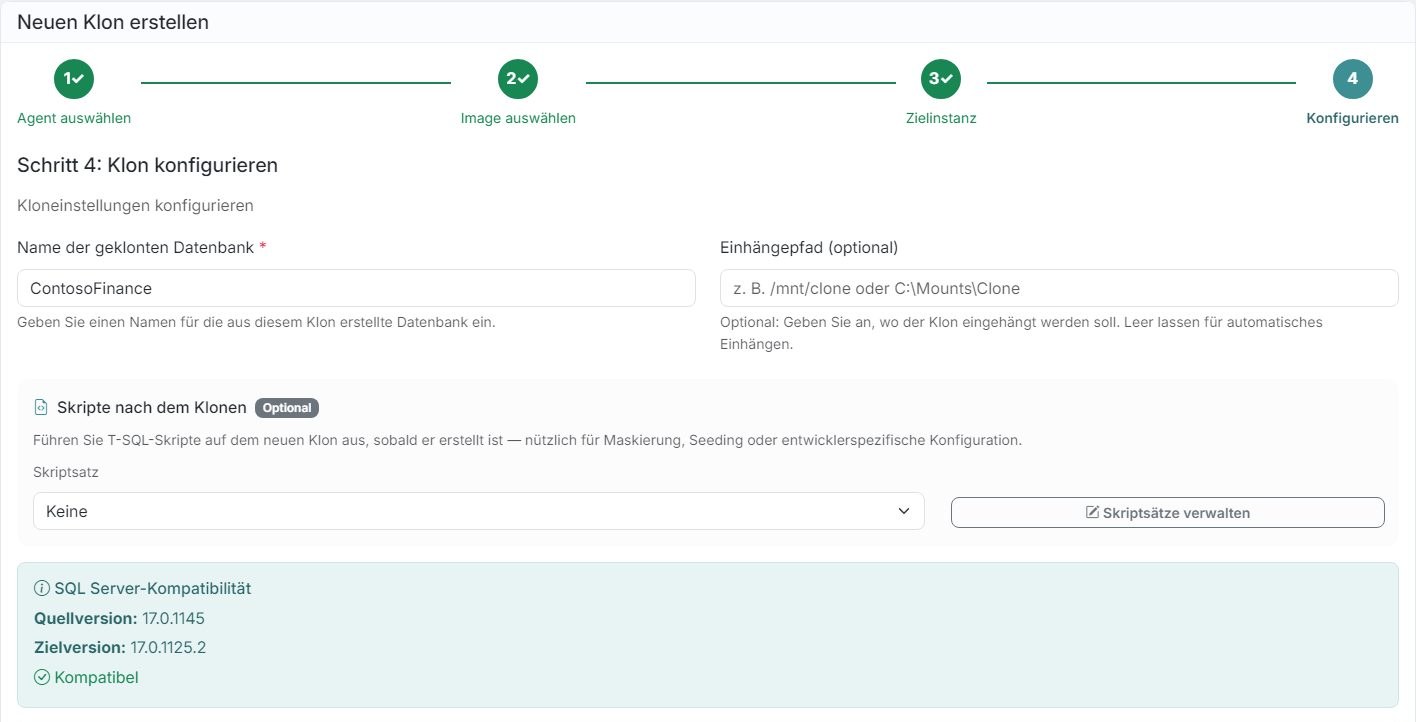The height and width of the screenshot is (722, 1416).
Task: Click the step 2 completed circle
Action: tap(518, 79)
